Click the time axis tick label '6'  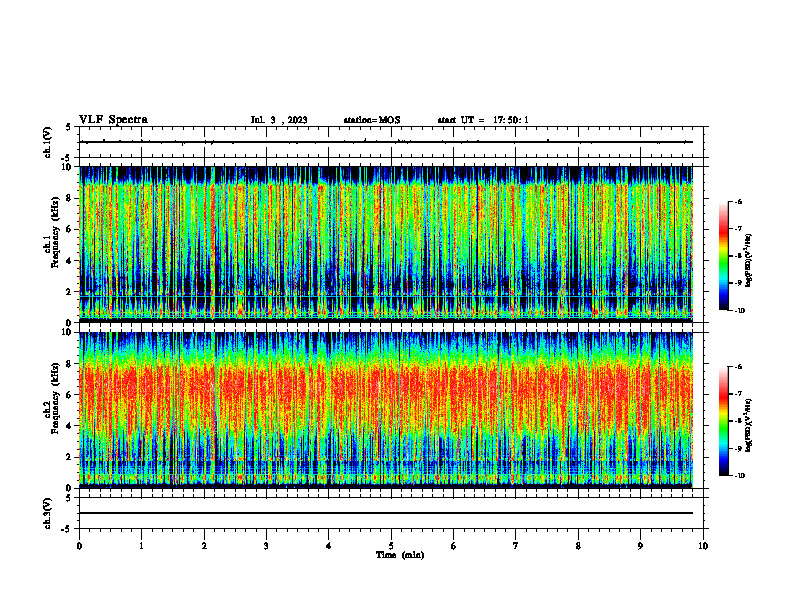pyautogui.click(x=453, y=546)
